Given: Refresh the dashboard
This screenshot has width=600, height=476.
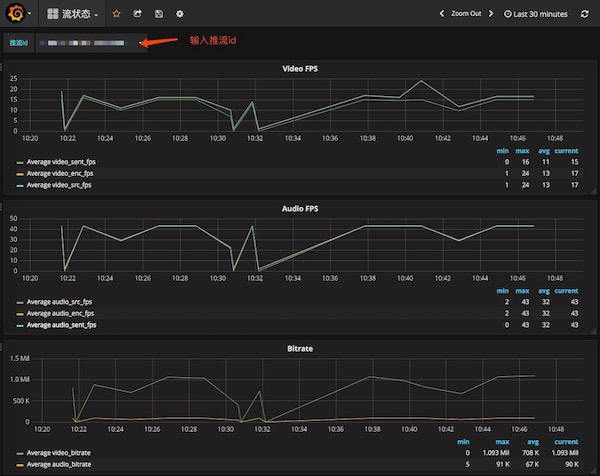Looking at the screenshot, I should 584,14.
